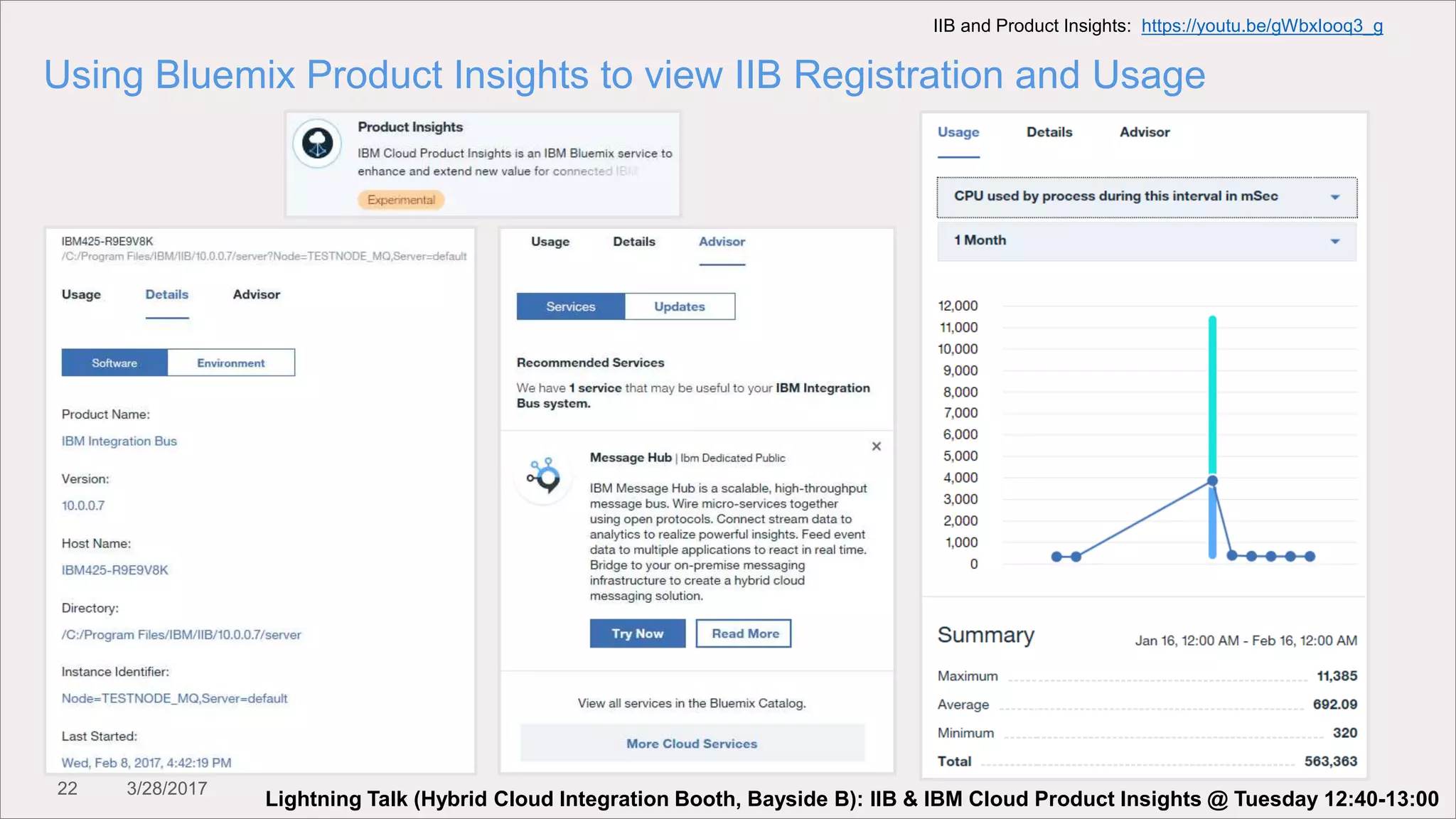Expand the 1 Month time range dropdown
Viewport: 1456px width, 819px height.
1147,241
